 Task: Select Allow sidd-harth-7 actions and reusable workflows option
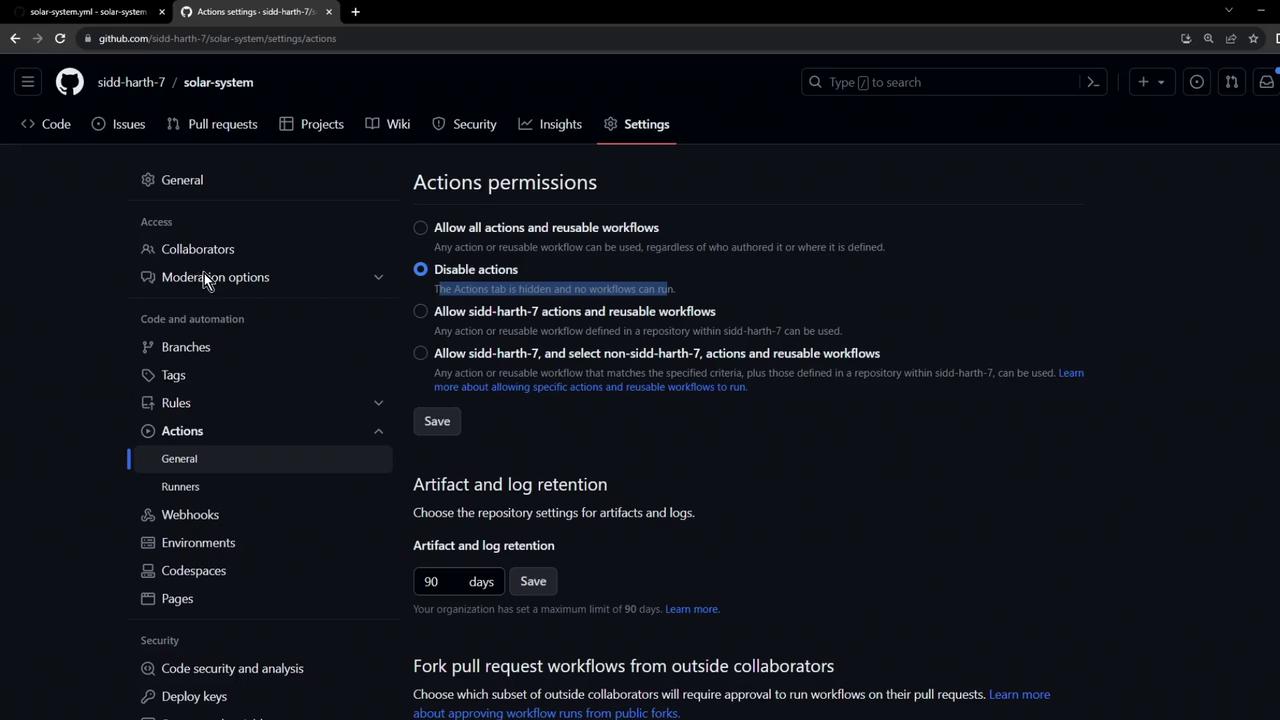click(421, 312)
